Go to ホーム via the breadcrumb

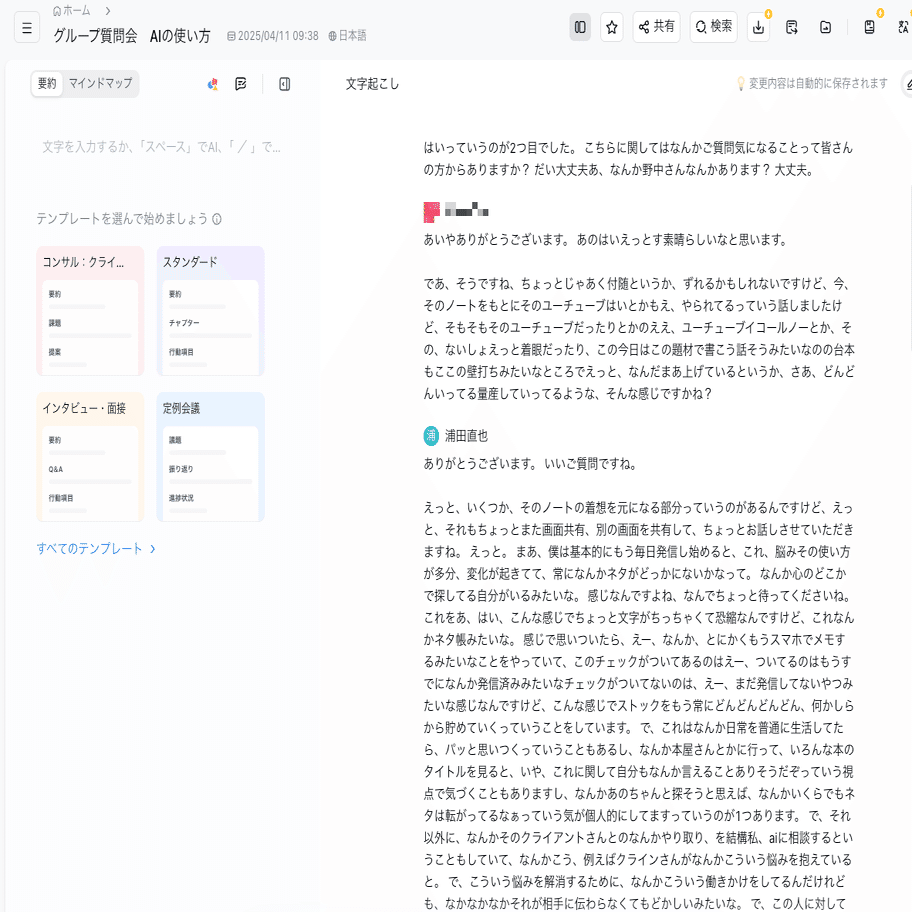70,12
